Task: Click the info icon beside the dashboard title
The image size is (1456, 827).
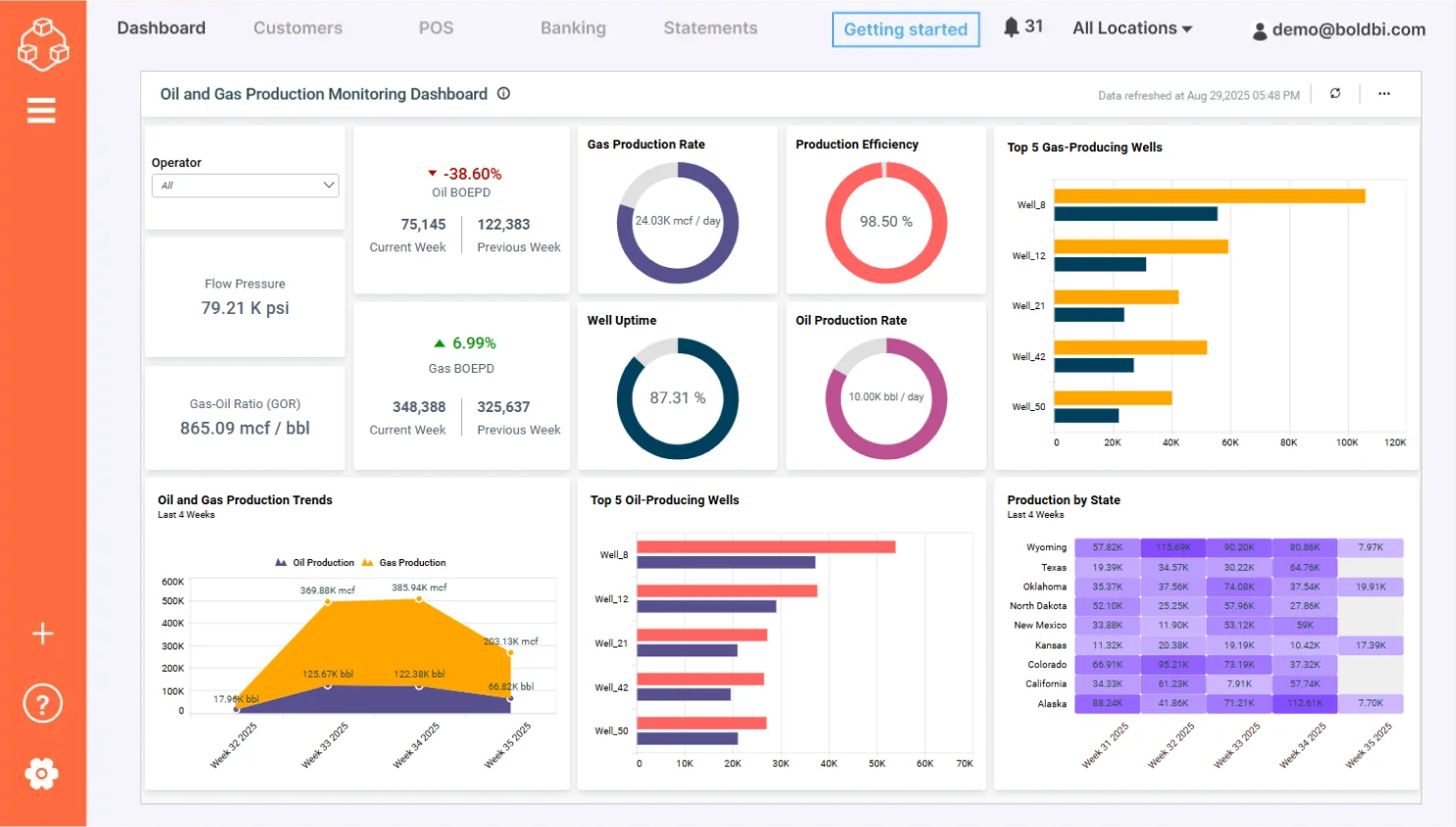Action: (503, 94)
